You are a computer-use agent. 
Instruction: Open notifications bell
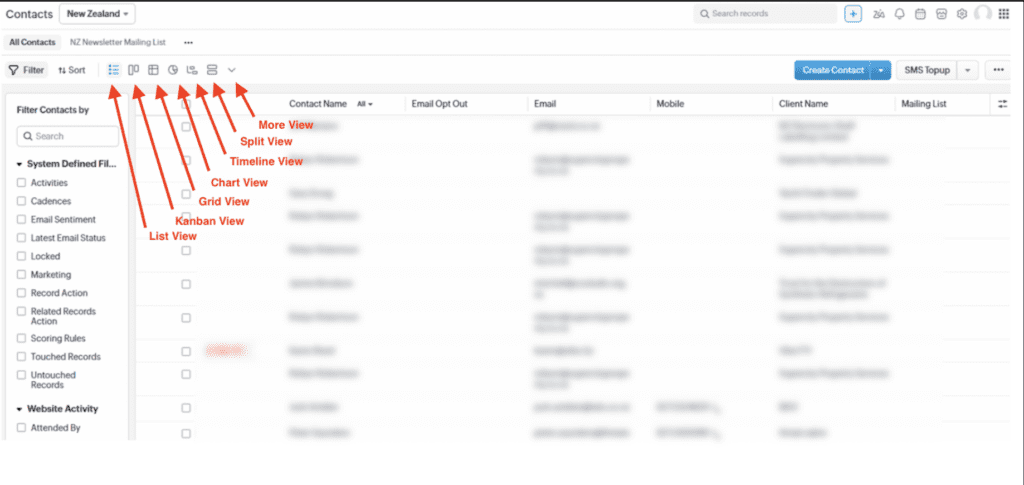tap(900, 14)
